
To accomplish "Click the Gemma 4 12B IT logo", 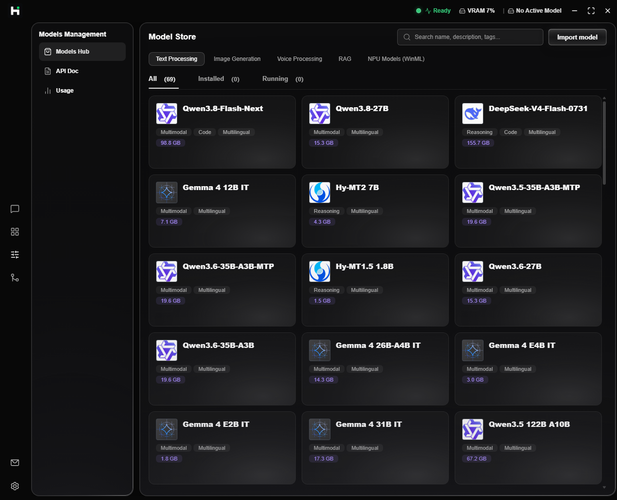I will pyautogui.click(x=166, y=192).
